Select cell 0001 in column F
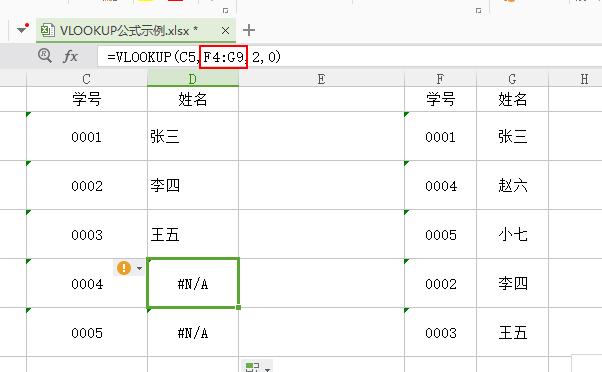This screenshot has height=372, width=602. 440,136
